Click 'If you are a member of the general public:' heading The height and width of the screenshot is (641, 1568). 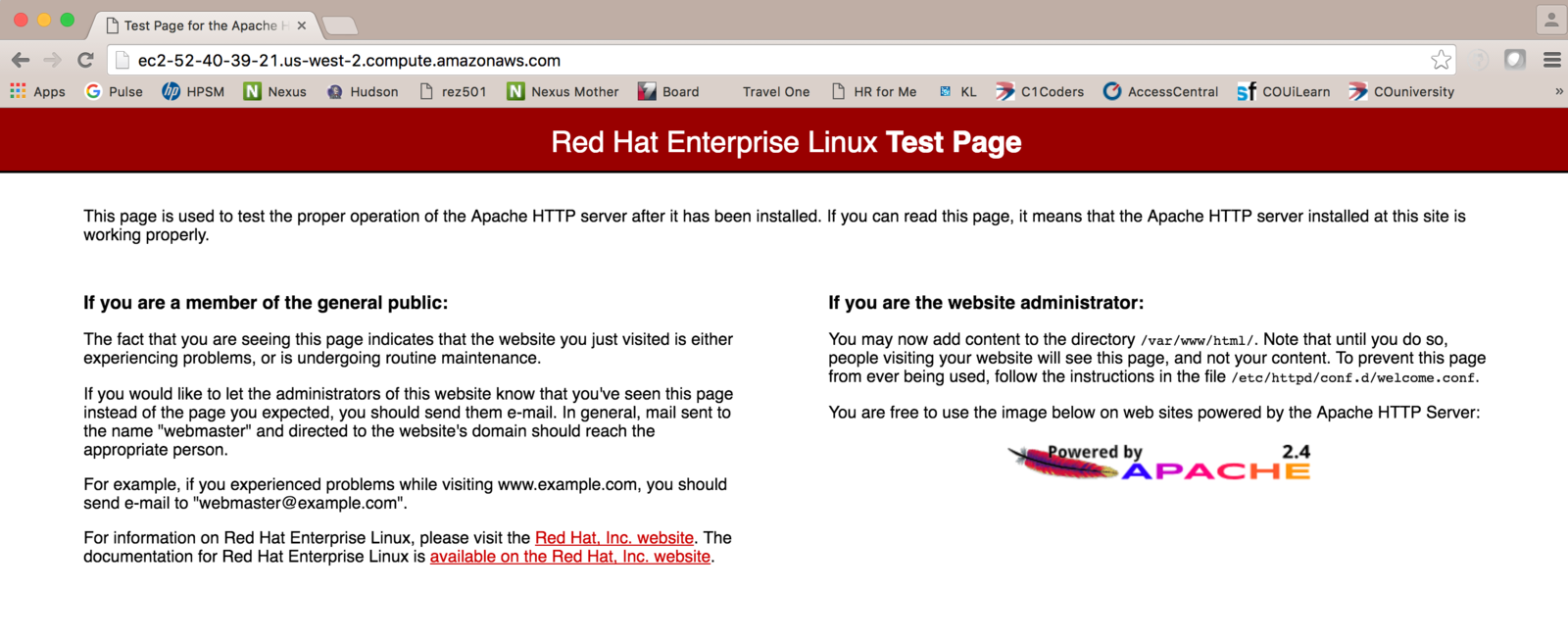click(x=266, y=303)
